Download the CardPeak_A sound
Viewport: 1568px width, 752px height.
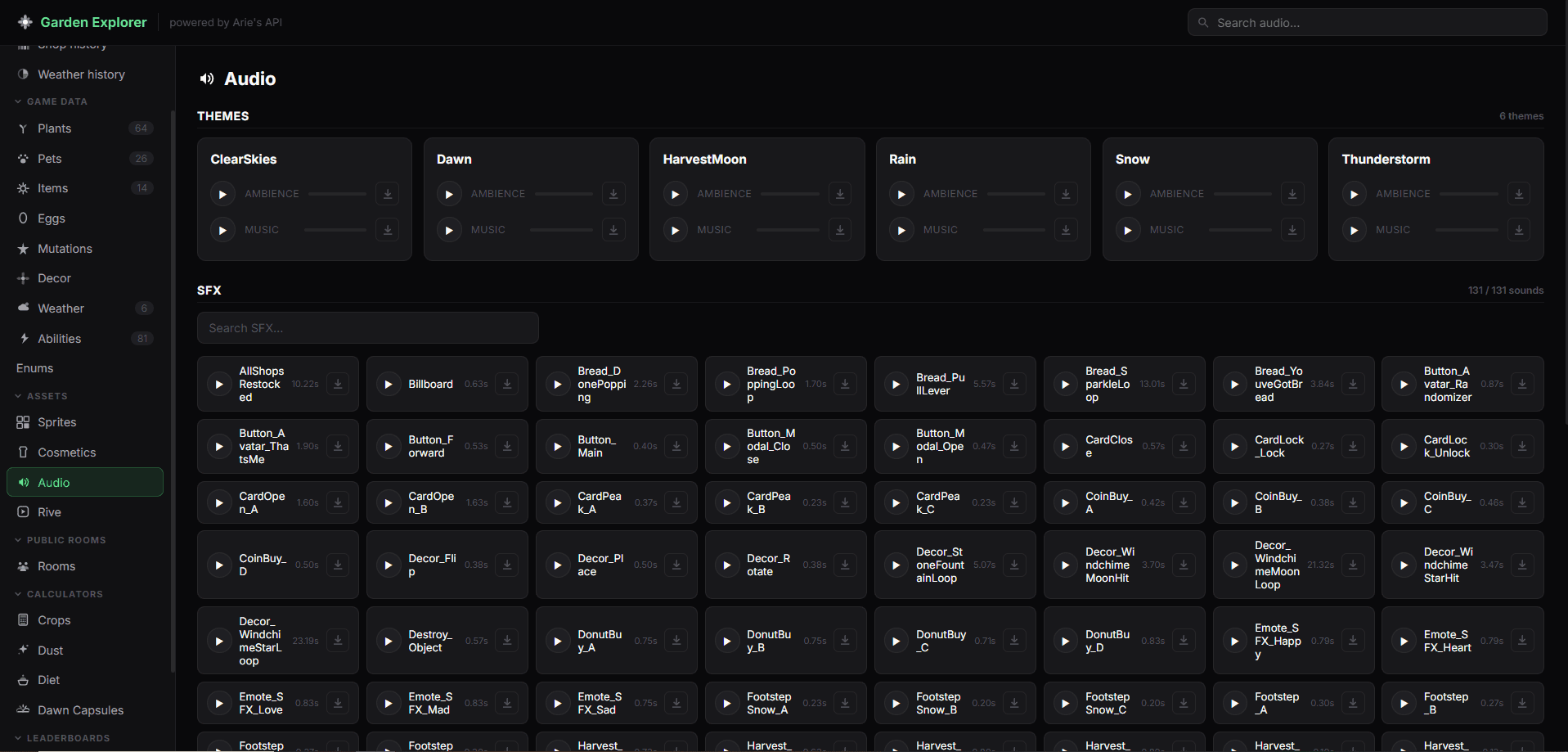(676, 502)
